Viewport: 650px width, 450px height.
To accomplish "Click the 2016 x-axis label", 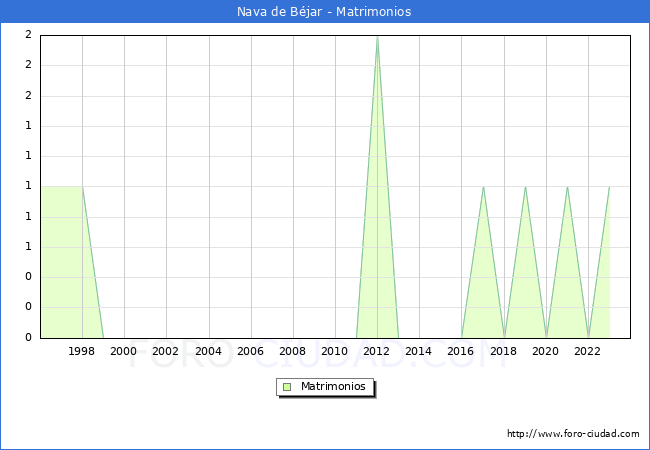I will 461,351.
